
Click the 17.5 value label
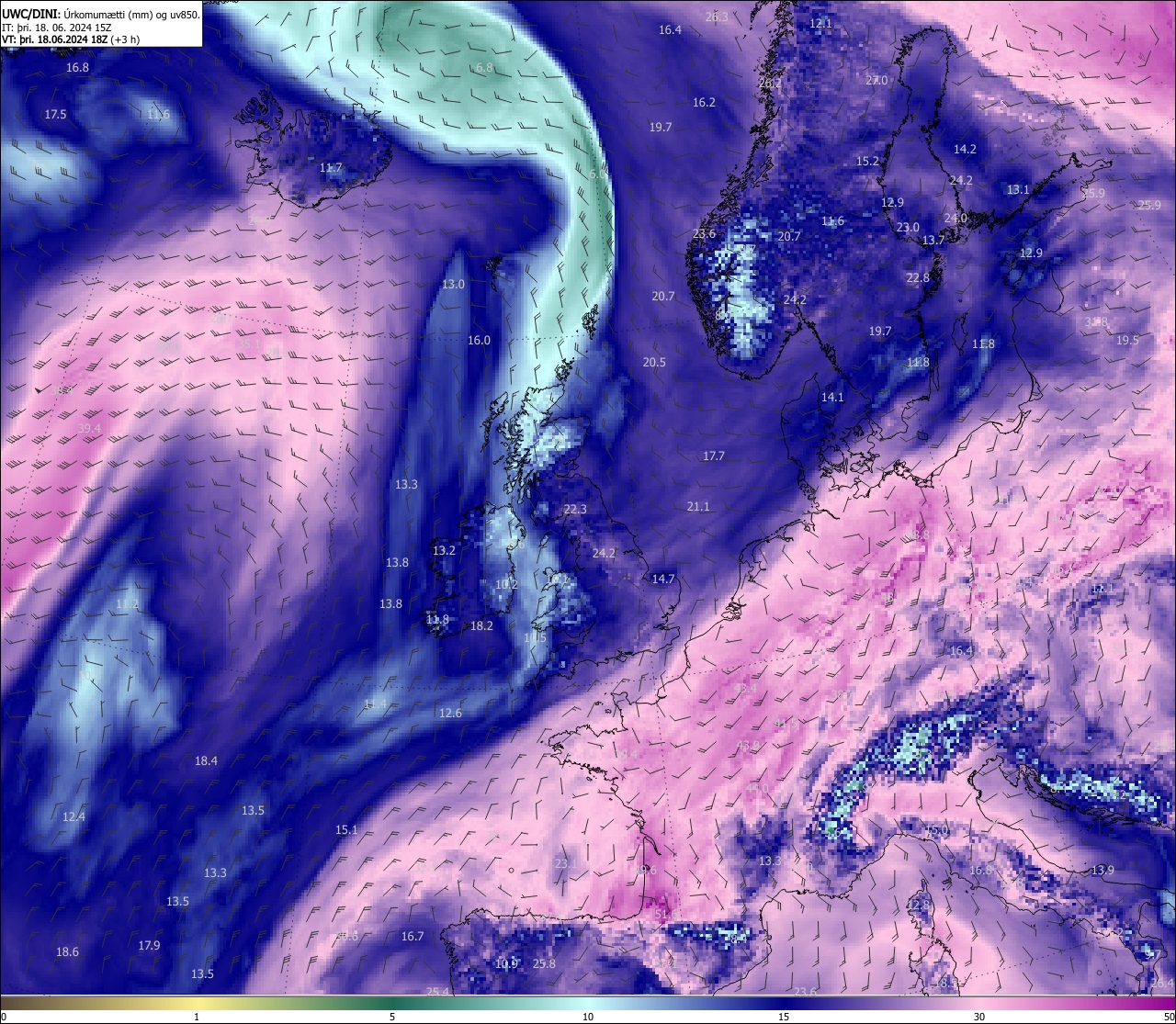tap(55, 115)
